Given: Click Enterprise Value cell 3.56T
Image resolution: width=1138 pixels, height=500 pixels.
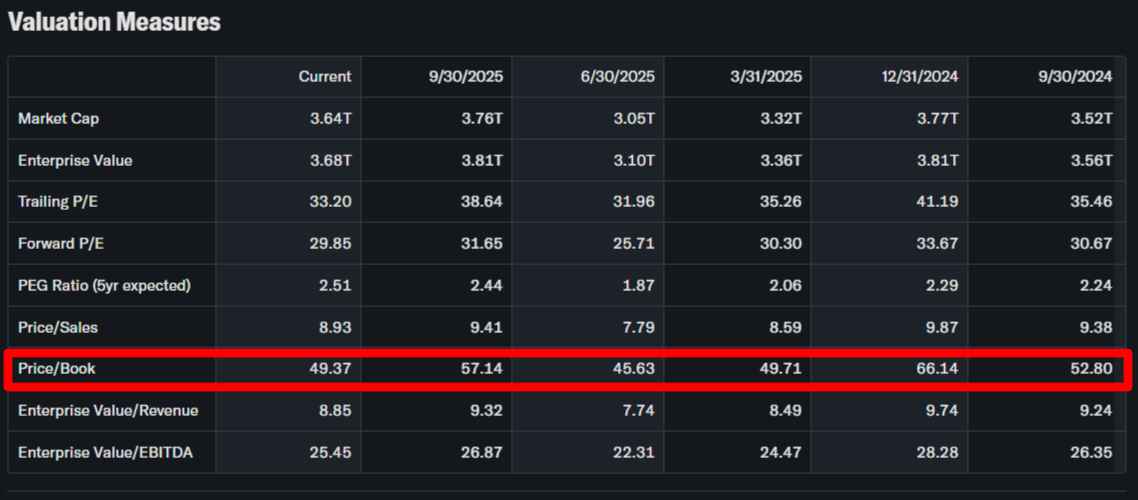Looking at the screenshot, I should 1092,160.
